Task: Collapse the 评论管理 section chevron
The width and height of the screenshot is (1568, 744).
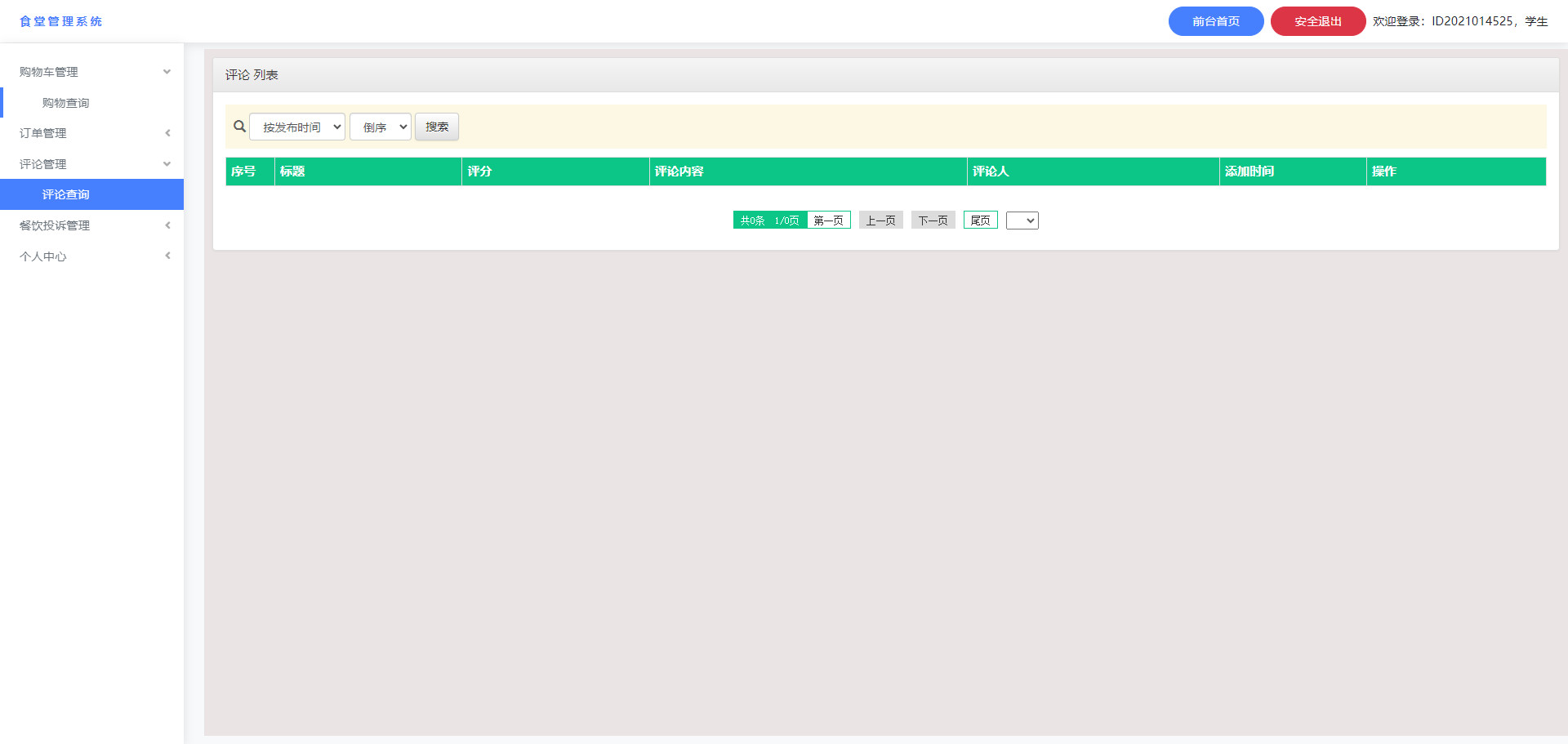Action: click(x=167, y=164)
